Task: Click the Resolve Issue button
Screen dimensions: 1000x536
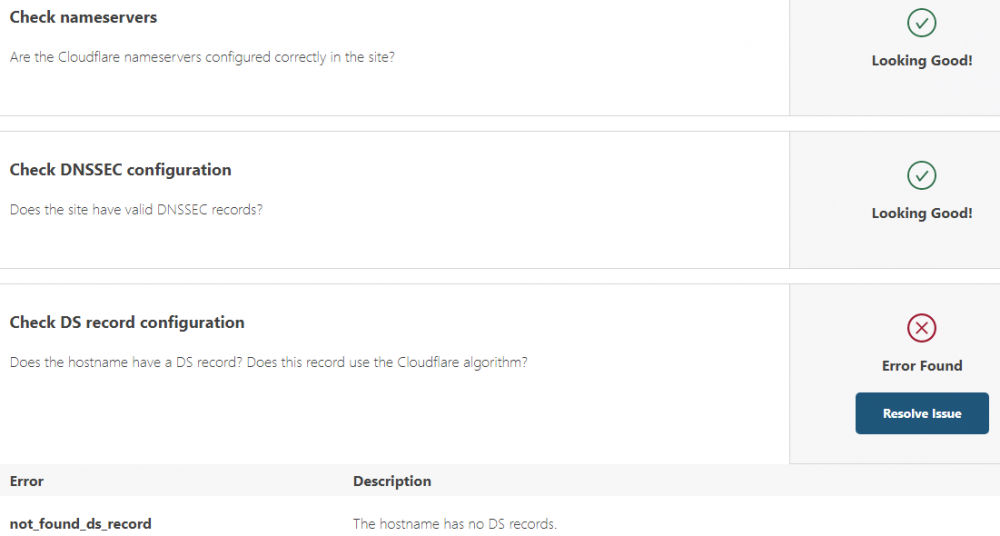Action: click(x=922, y=413)
